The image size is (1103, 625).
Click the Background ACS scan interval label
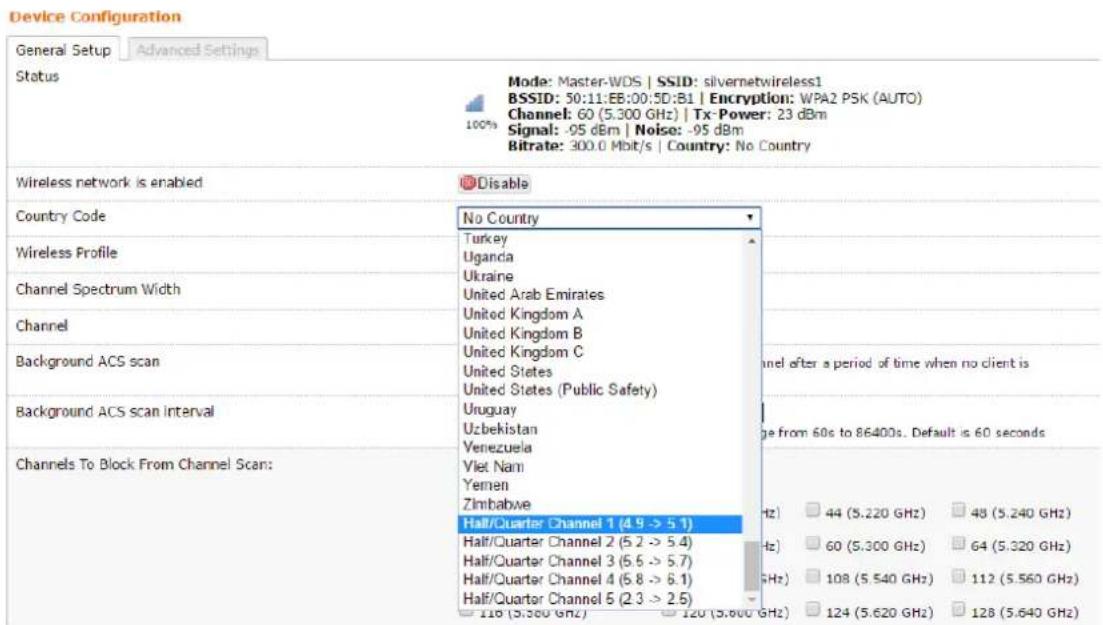(x=115, y=412)
